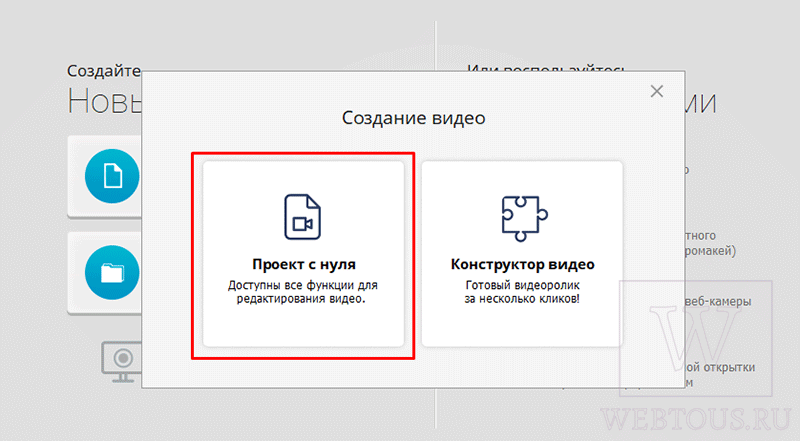Click the «веб-камеры» text in background window
The height and width of the screenshot is (441, 800).
[718, 302]
